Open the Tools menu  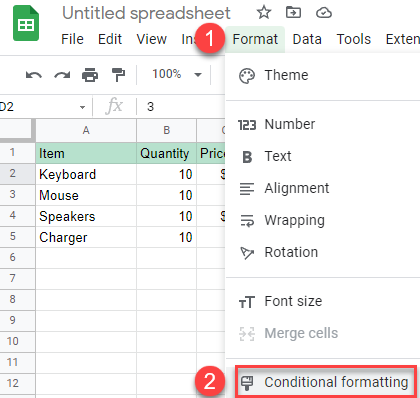[x=354, y=39]
